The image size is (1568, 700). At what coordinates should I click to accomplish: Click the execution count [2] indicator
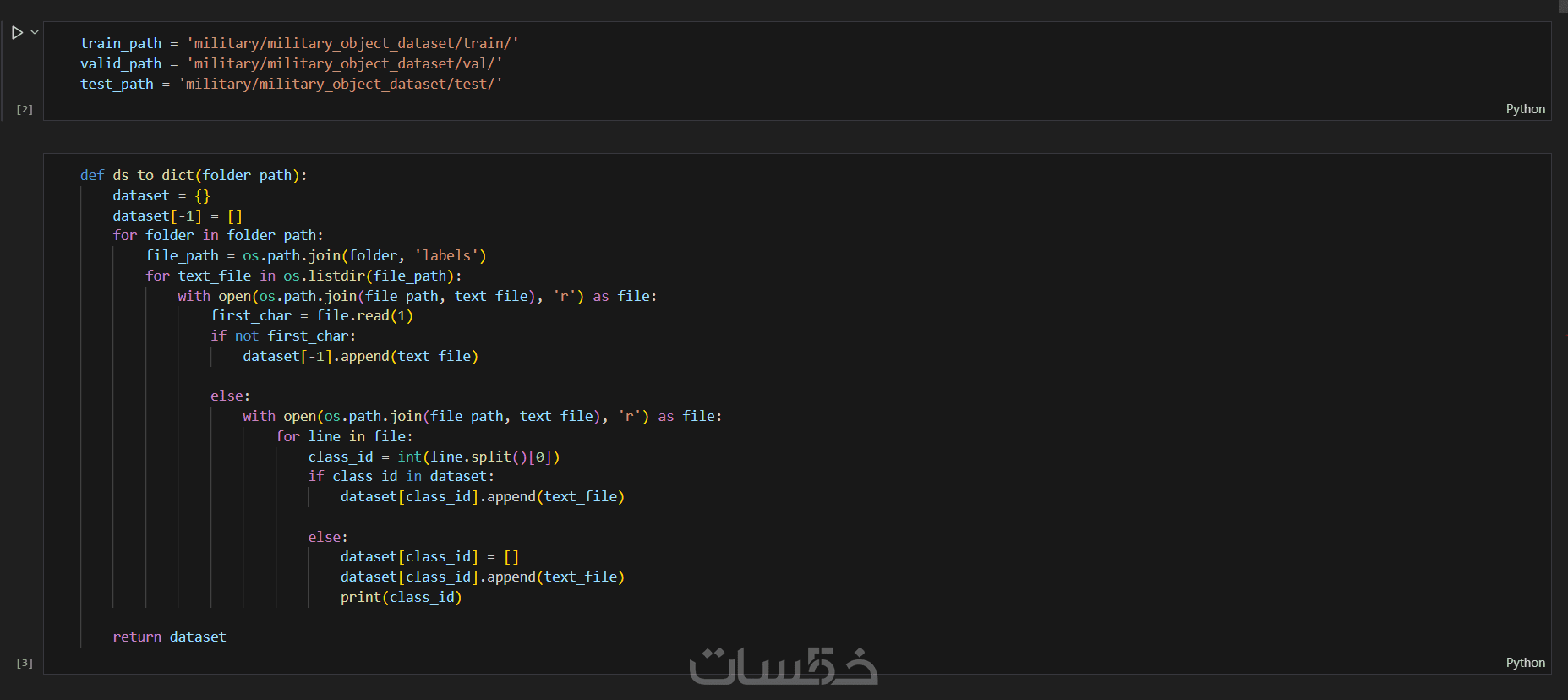point(25,109)
